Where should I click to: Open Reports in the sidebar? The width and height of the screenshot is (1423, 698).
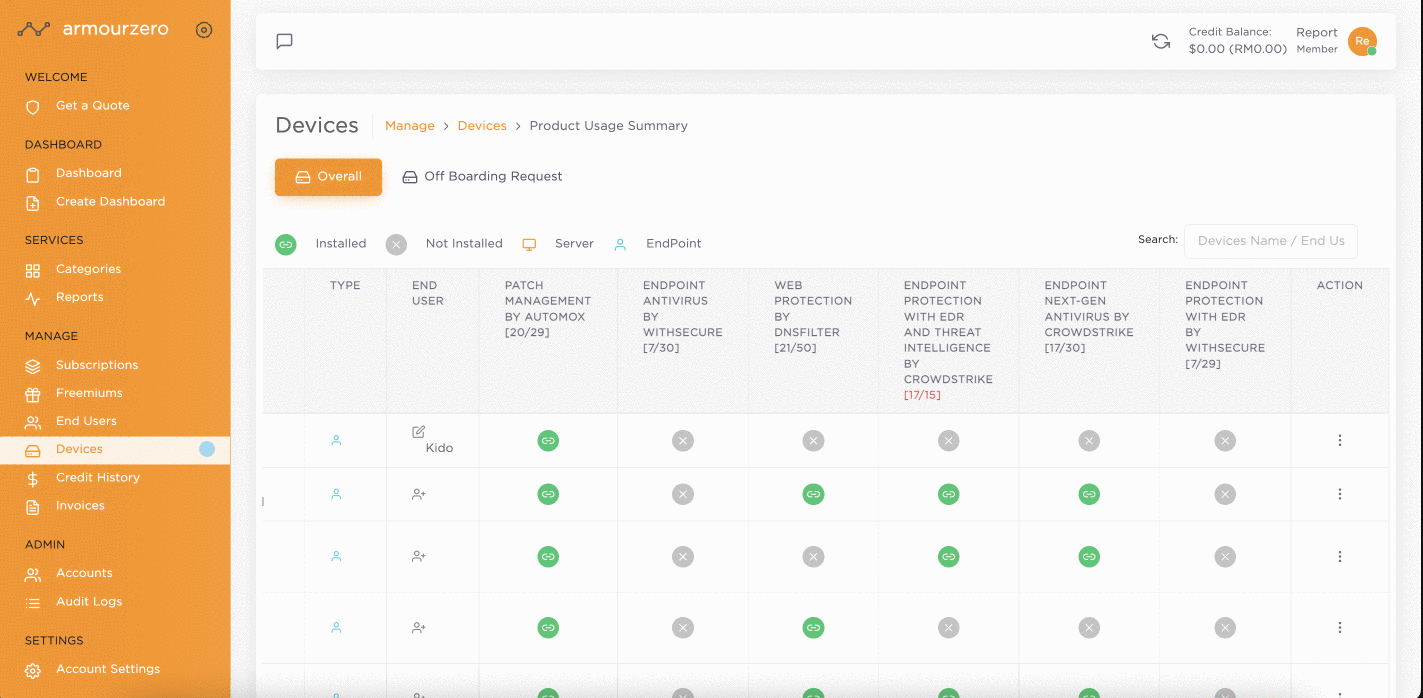click(79, 297)
